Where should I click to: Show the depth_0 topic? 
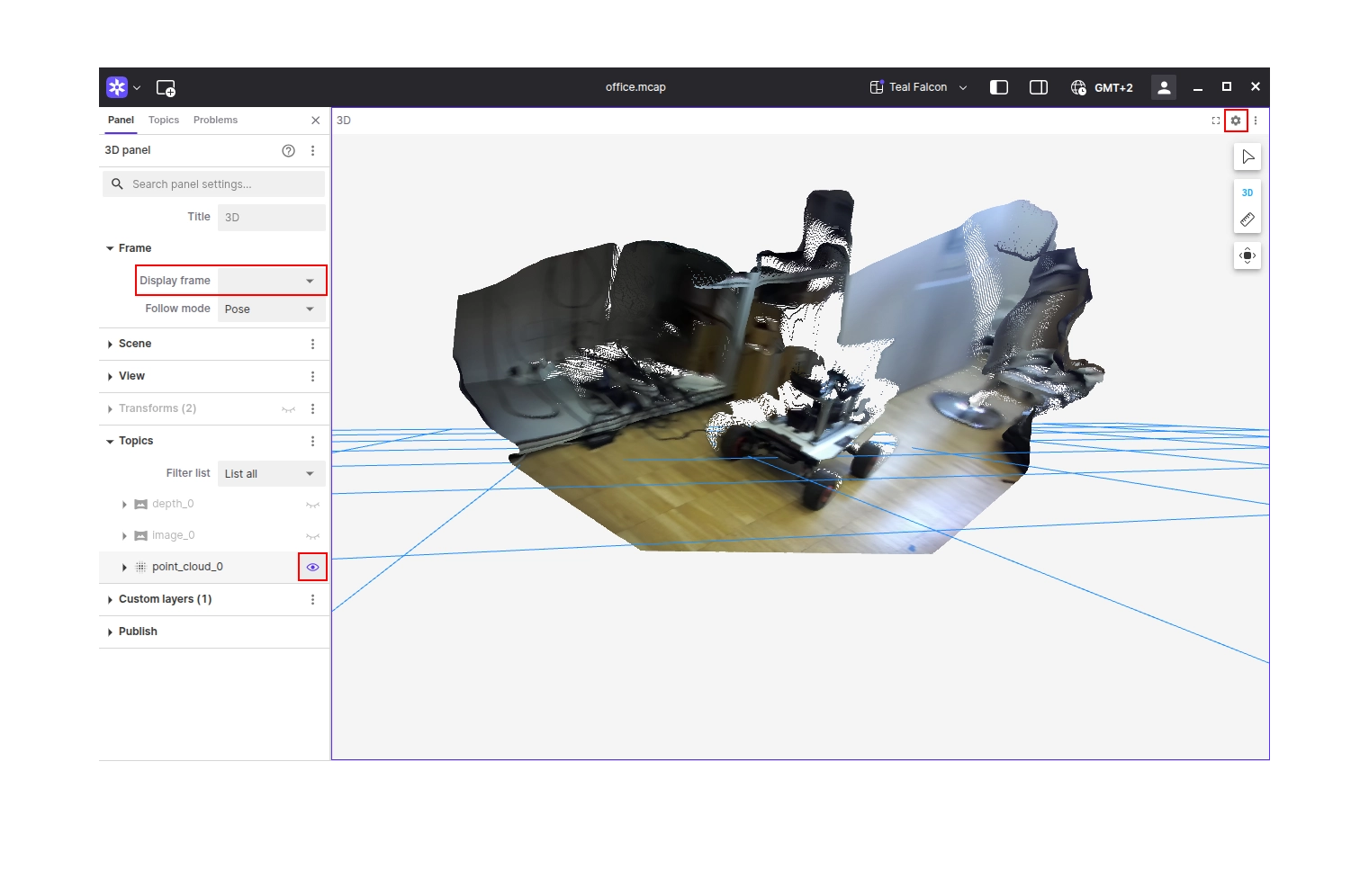(312, 504)
